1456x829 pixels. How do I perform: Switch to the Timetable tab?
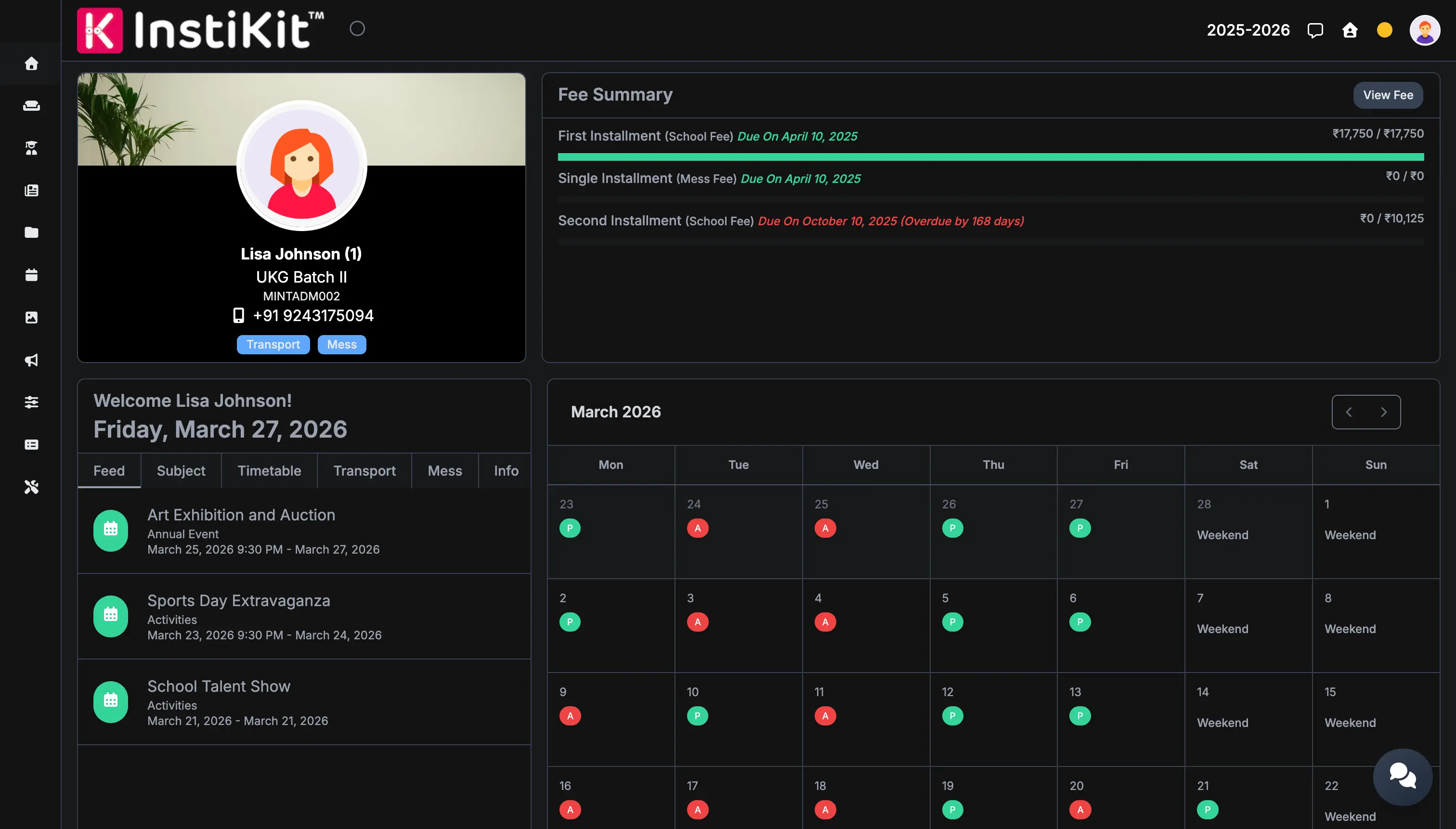point(269,470)
